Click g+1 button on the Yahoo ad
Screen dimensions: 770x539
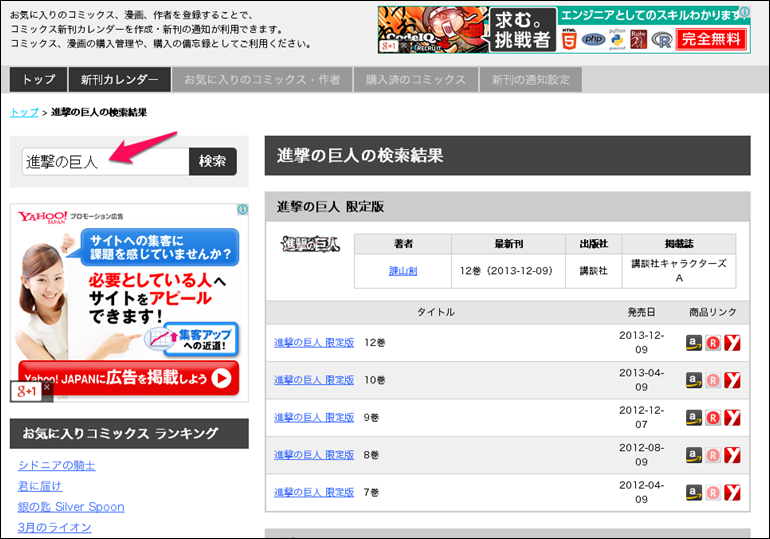point(26,389)
